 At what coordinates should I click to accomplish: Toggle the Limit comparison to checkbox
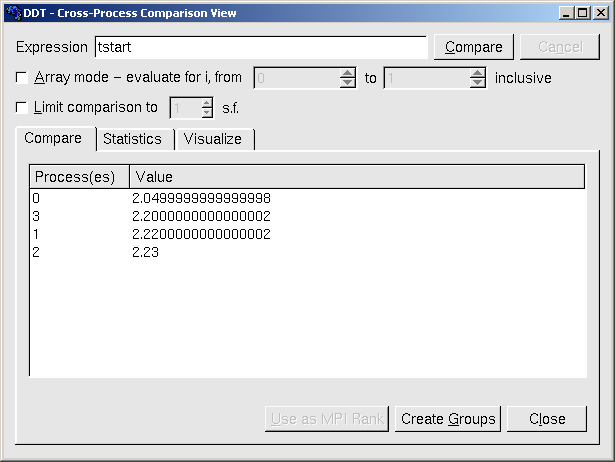pyautogui.click(x=23, y=107)
